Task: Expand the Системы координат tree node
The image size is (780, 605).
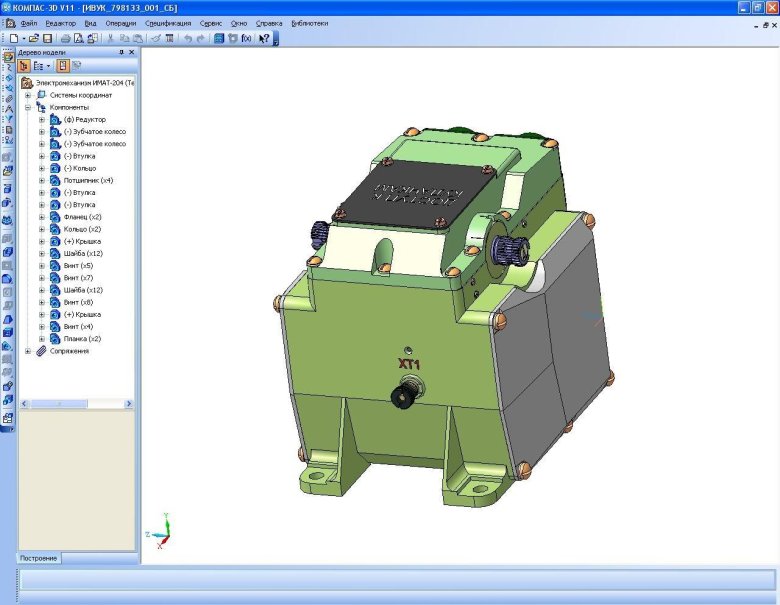Action: pyautogui.click(x=28, y=95)
